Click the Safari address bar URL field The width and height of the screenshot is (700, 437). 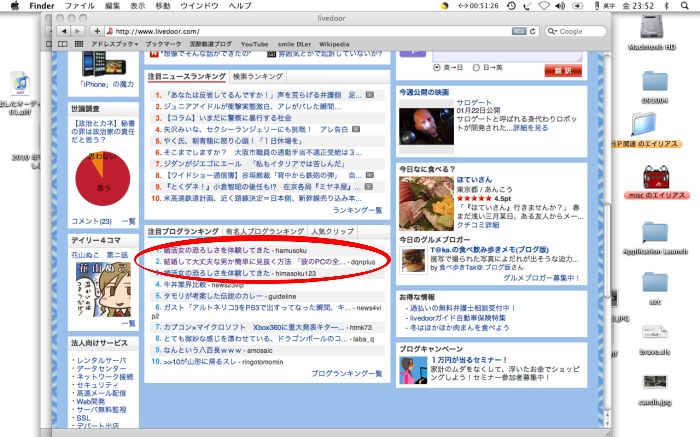pyautogui.click(x=308, y=31)
